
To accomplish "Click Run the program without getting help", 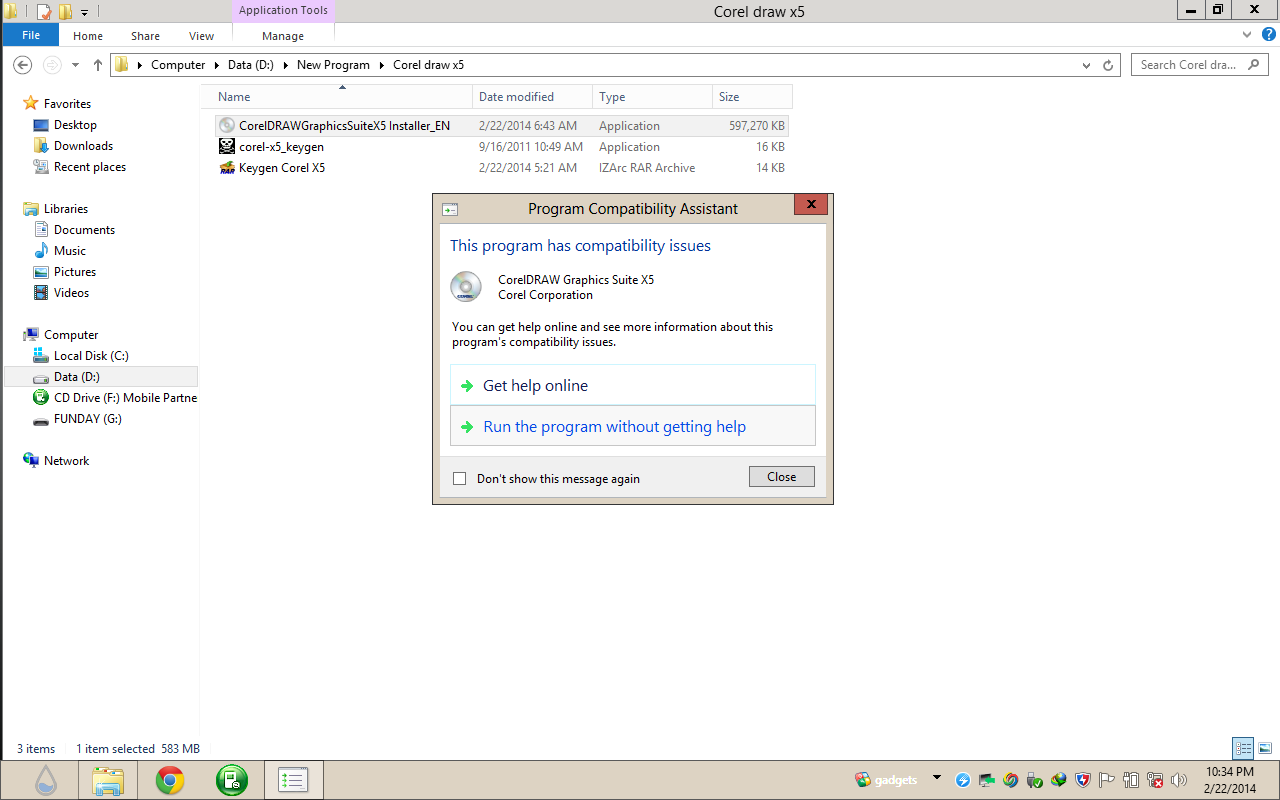I will (x=633, y=426).
